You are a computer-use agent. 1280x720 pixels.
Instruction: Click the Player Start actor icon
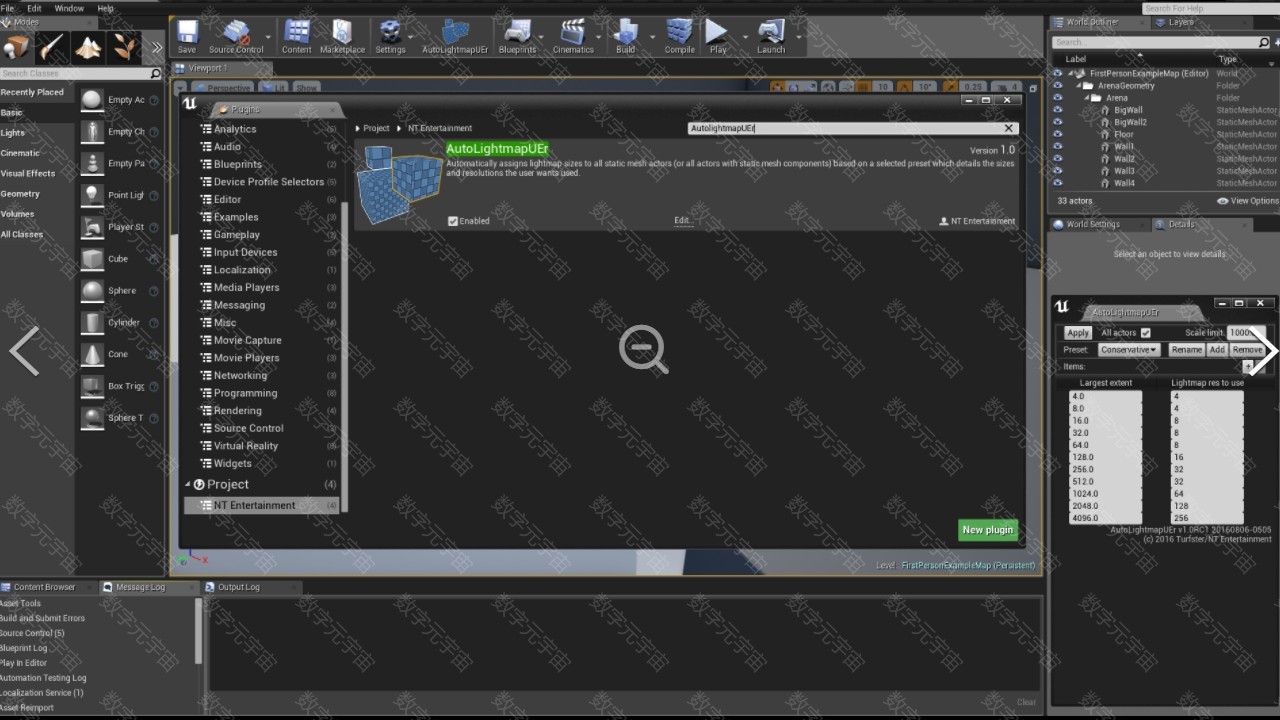(x=92, y=227)
